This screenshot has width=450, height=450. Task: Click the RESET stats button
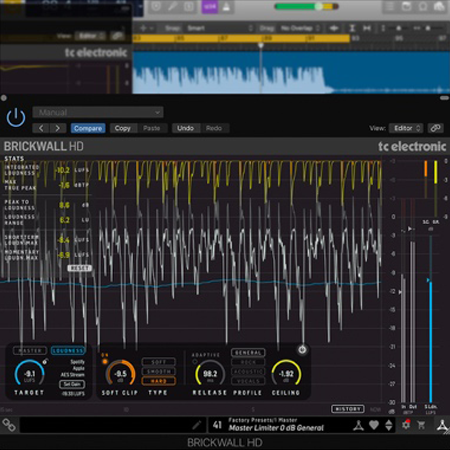79,268
